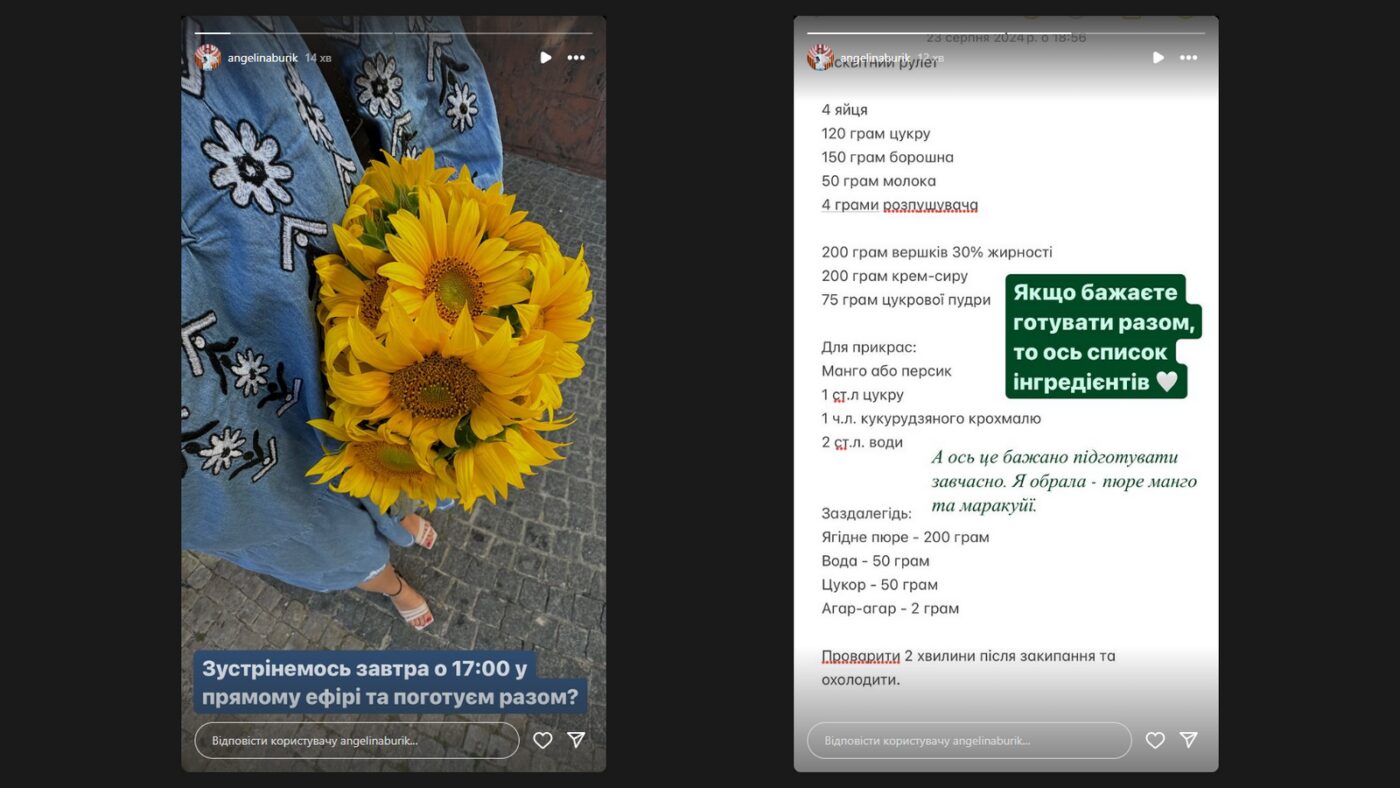
Task: Click right story progress bar
Action: 1006,33
